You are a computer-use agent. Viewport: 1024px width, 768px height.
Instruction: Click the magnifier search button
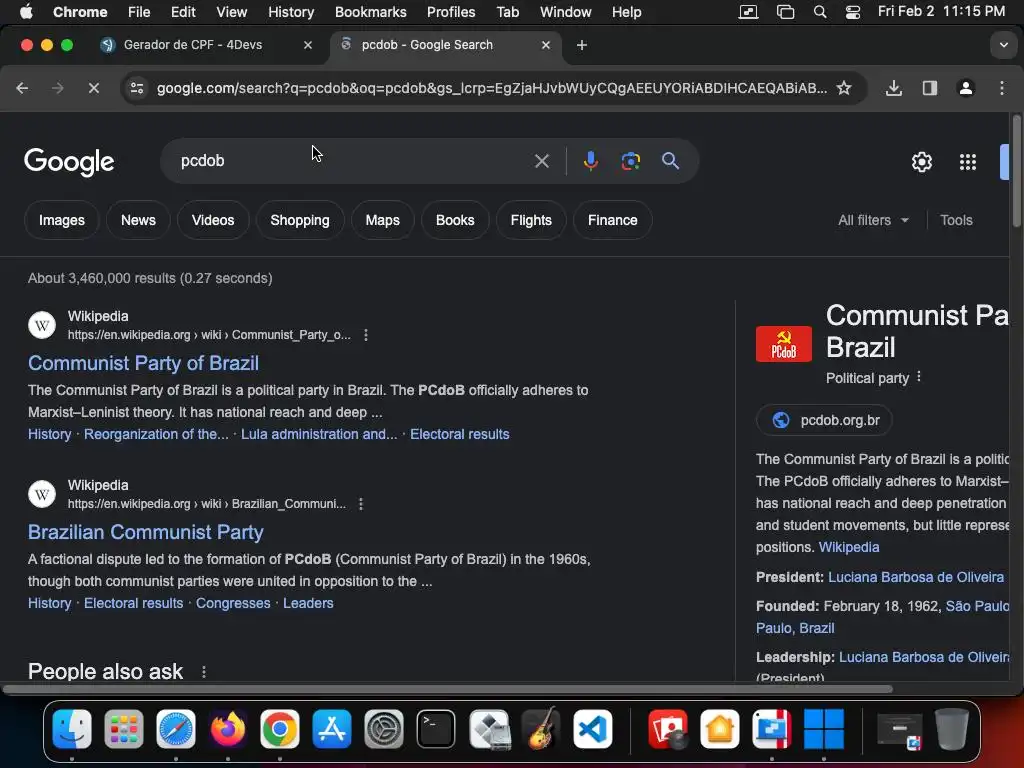coord(670,161)
